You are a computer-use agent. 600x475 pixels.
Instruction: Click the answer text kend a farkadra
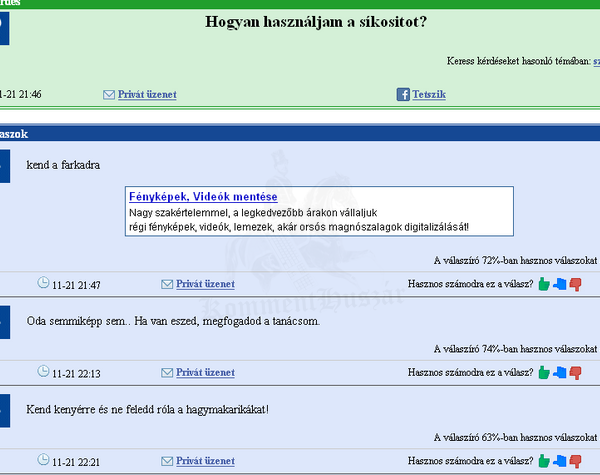[x=63, y=165]
